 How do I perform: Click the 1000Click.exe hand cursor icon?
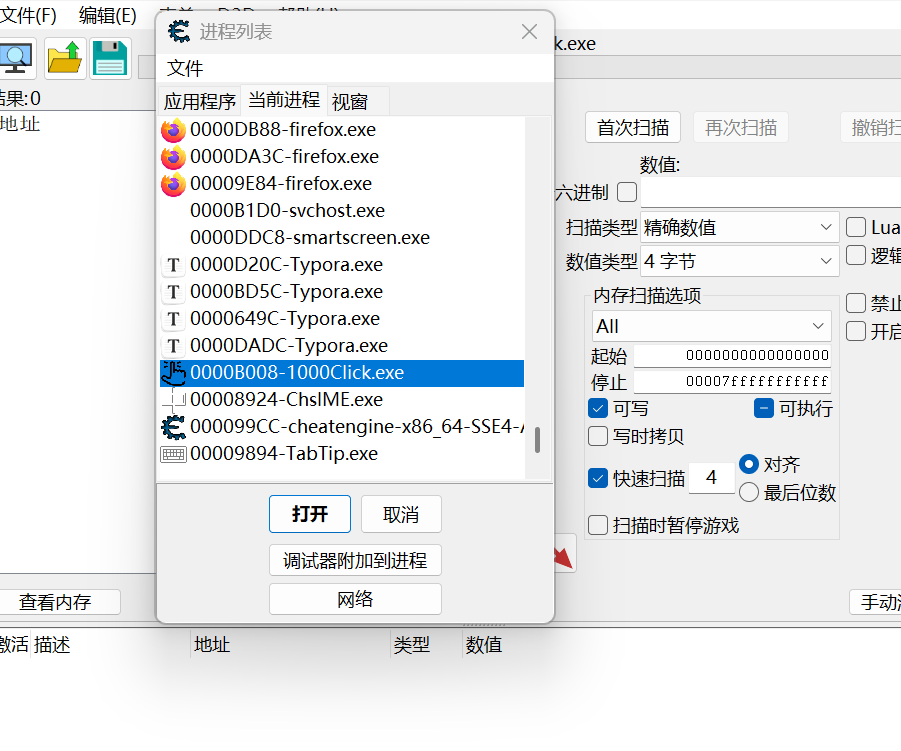pos(173,373)
